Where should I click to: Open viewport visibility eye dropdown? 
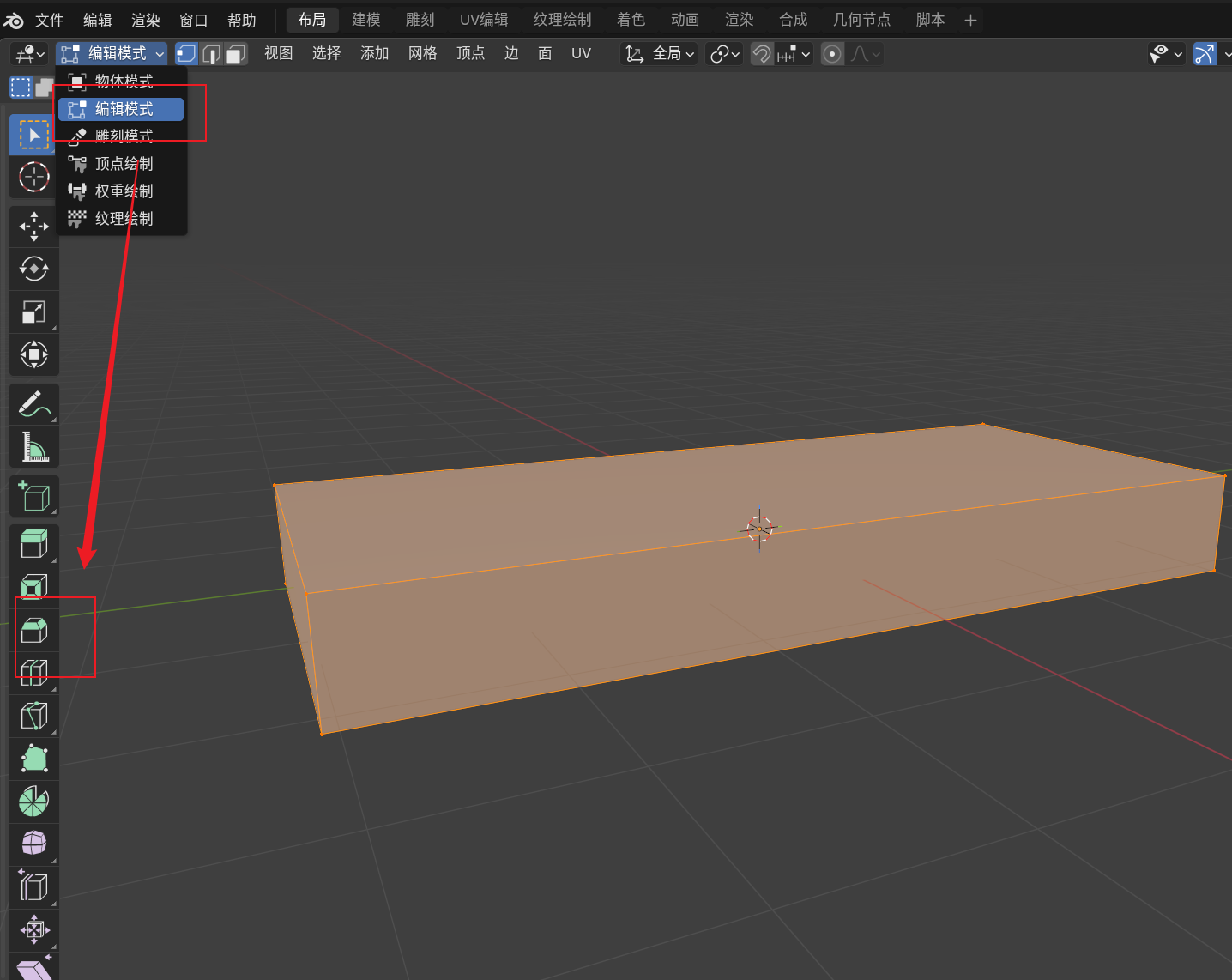click(x=1166, y=54)
